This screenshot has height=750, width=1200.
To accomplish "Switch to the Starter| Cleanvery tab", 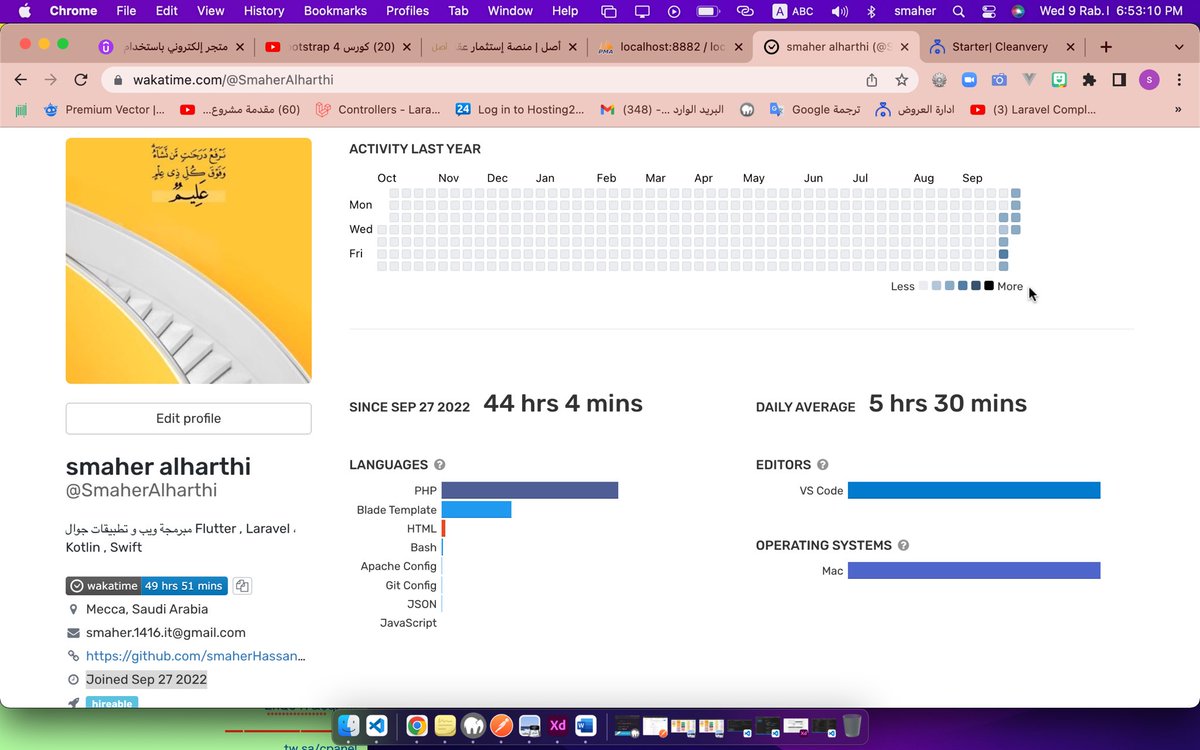I will point(1000,47).
